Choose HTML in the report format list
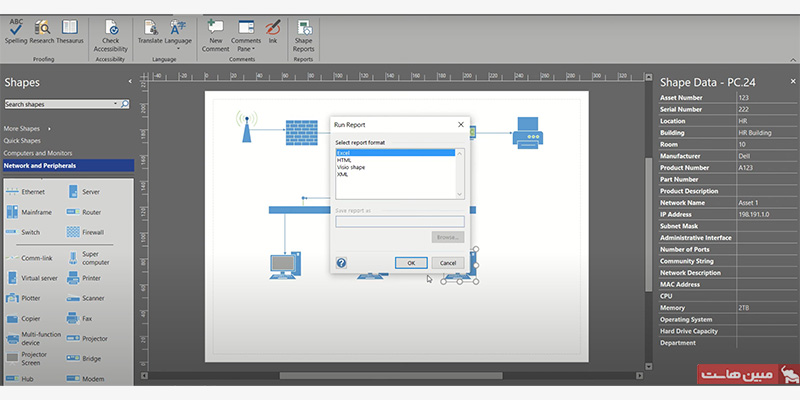 coord(344,160)
